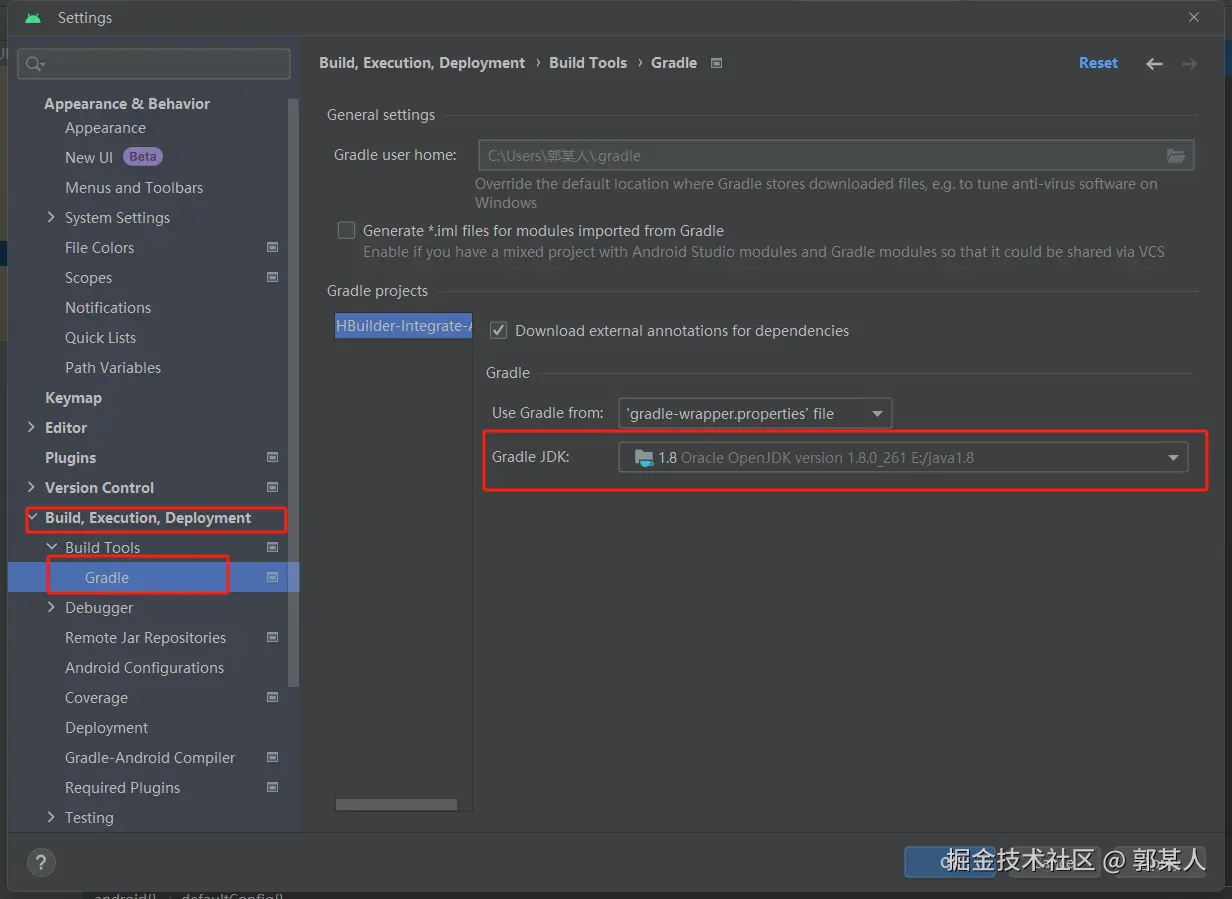Image resolution: width=1232 pixels, height=899 pixels.
Task: Expand the Version Control tree node
Action: coord(32,487)
